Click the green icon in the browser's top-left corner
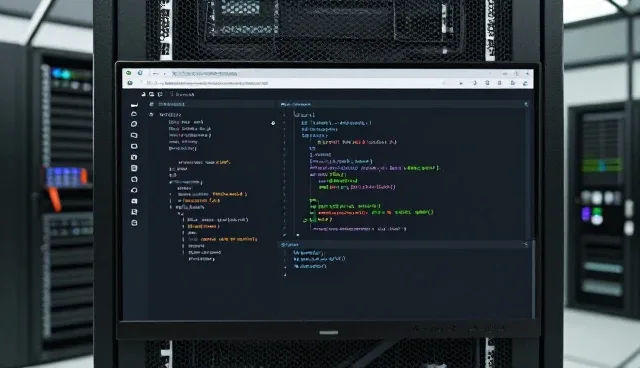This screenshot has width=640, height=368. (x=129, y=73)
